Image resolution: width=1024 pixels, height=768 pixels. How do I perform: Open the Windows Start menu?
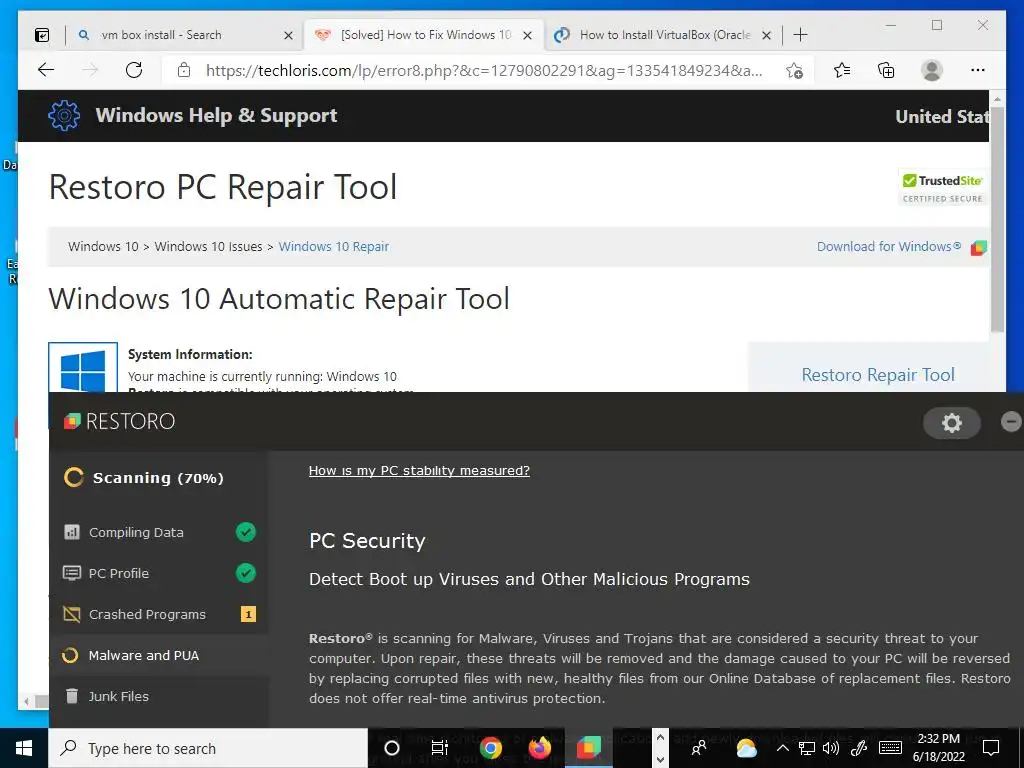click(24, 748)
